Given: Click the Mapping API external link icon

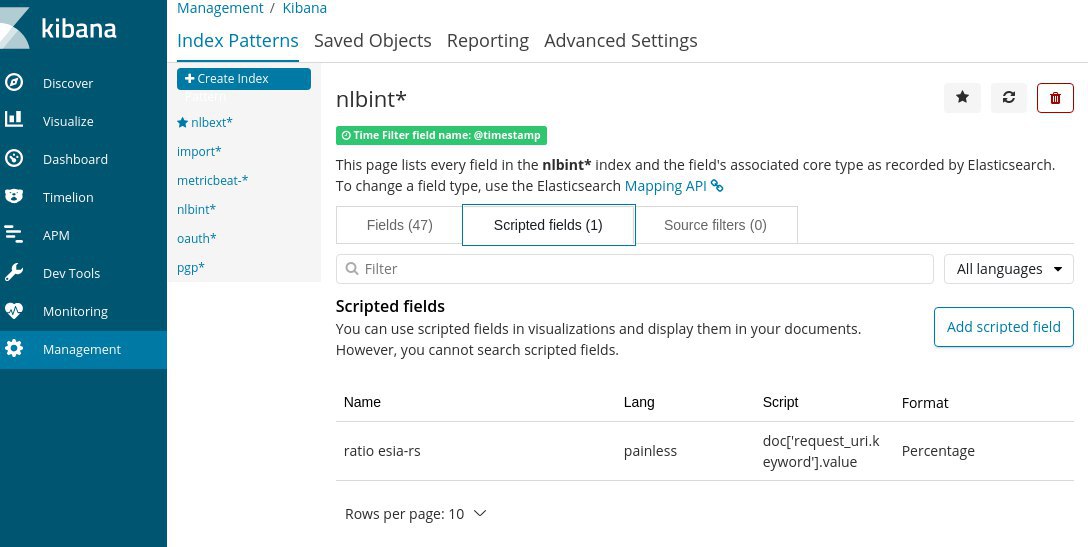Looking at the screenshot, I should pos(717,186).
